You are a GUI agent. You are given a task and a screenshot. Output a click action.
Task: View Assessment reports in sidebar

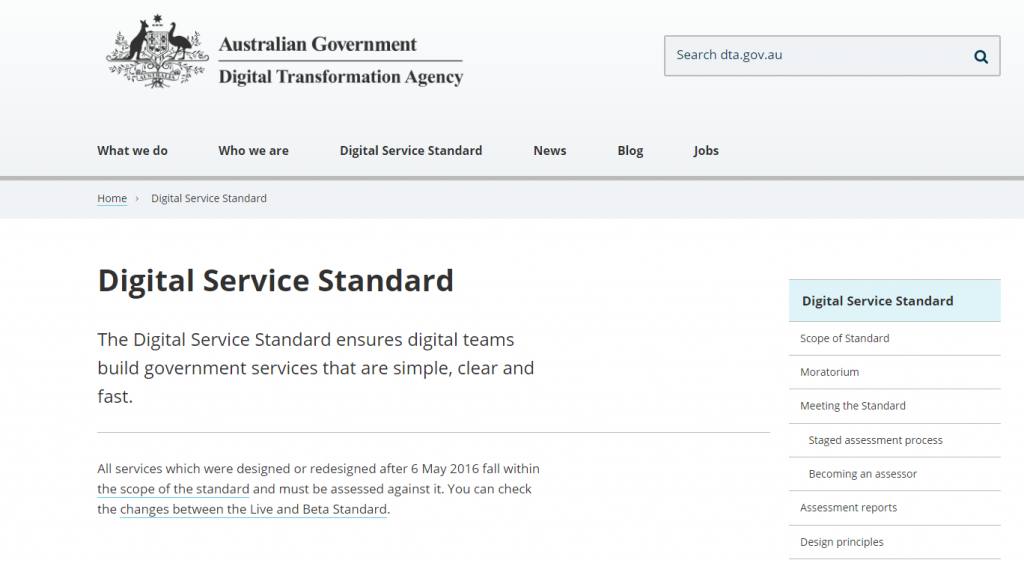895,508
